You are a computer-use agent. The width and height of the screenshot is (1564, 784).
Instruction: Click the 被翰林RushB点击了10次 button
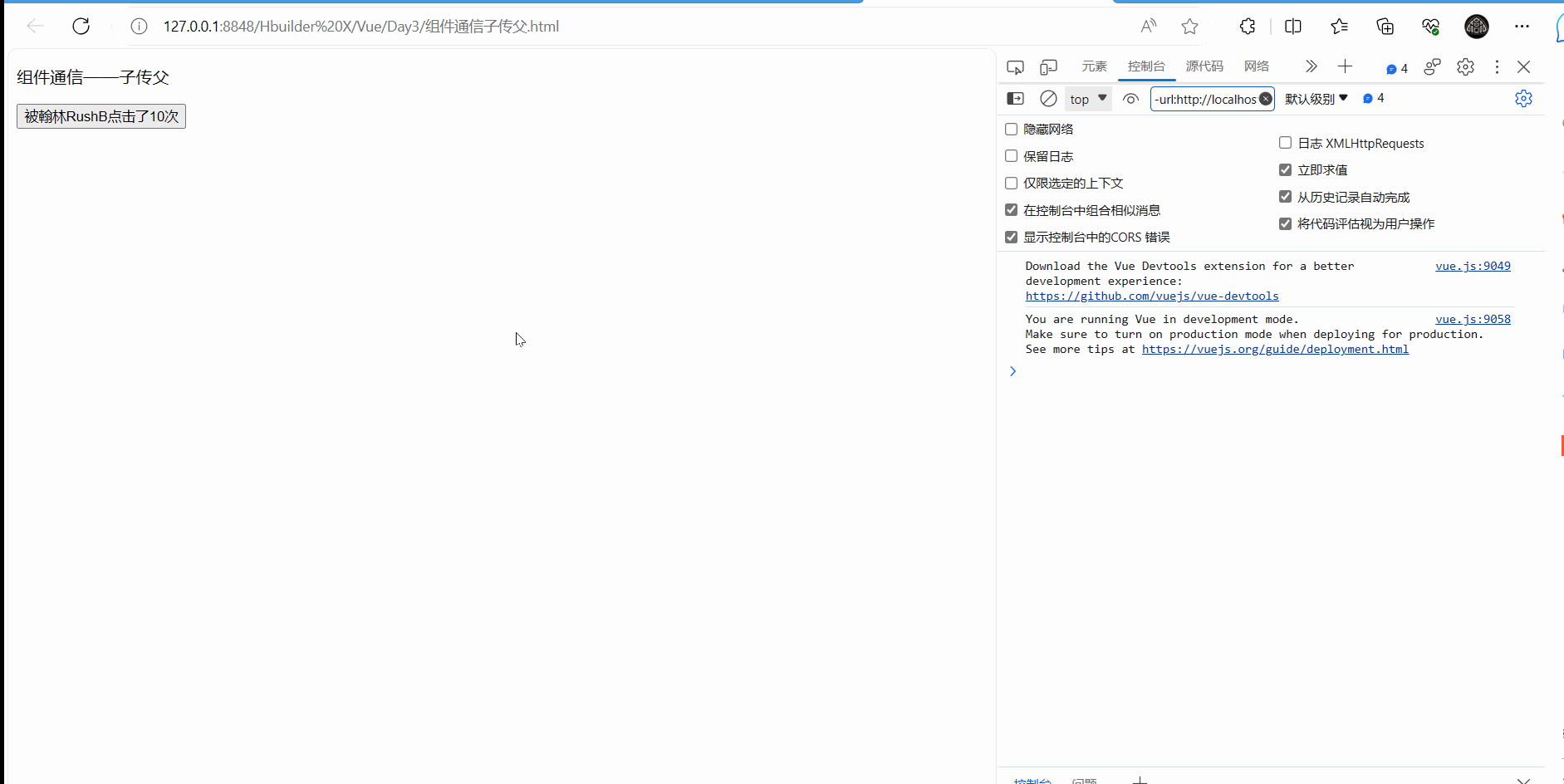tap(101, 116)
